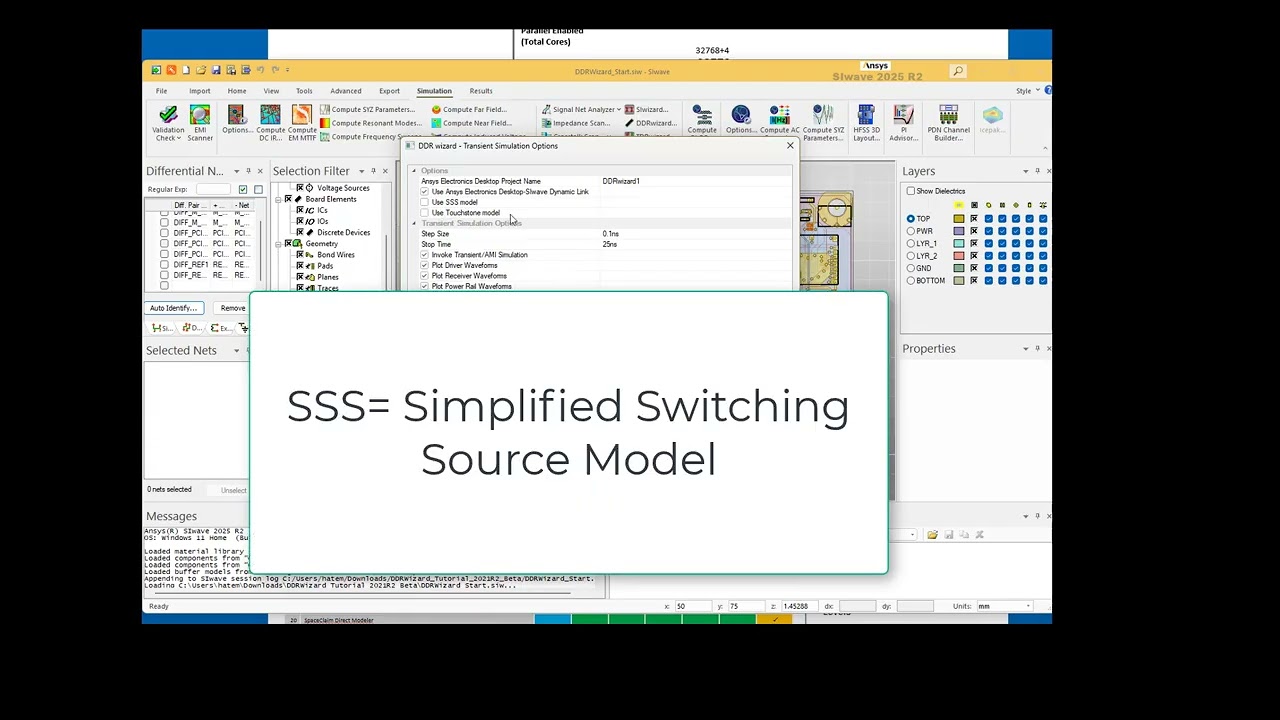Viewport: 1280px width, 720px height.
Task: Switch to the Advanced tab
Action: pos(346,91)
